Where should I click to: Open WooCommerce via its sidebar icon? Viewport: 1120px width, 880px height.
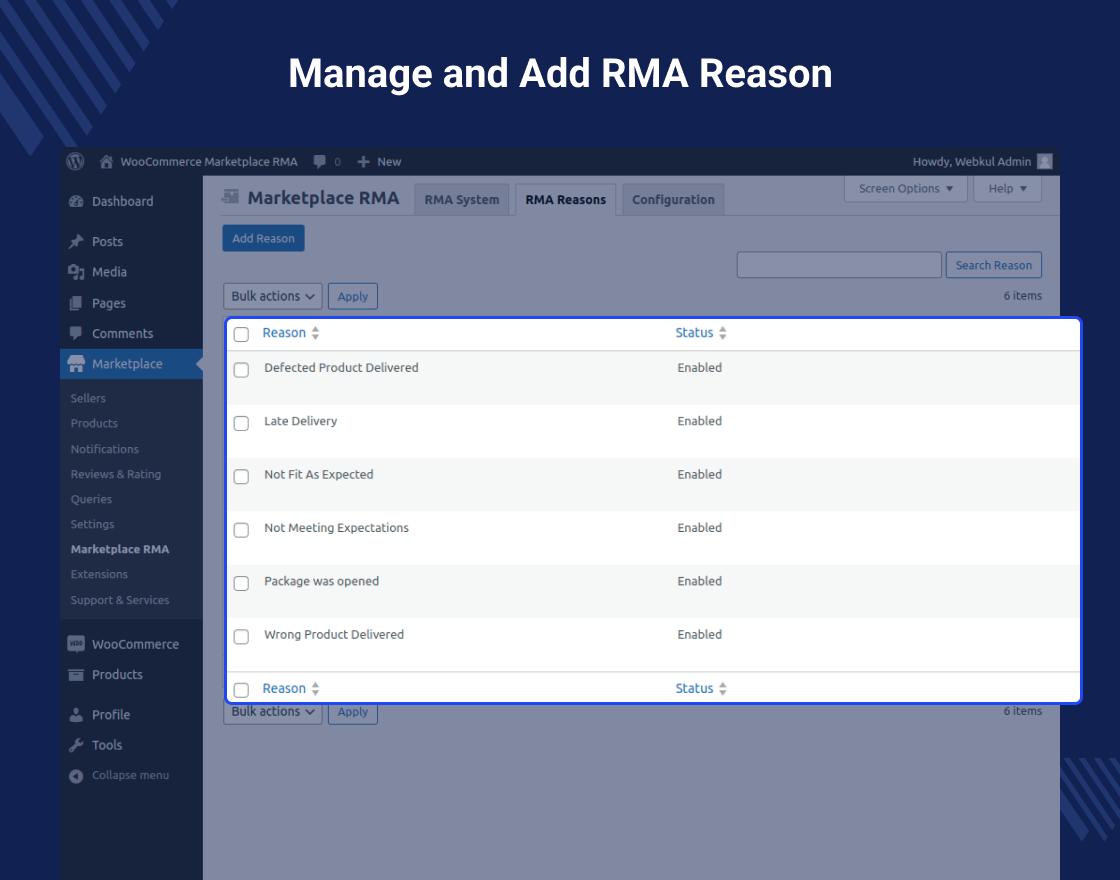[77, 643]
